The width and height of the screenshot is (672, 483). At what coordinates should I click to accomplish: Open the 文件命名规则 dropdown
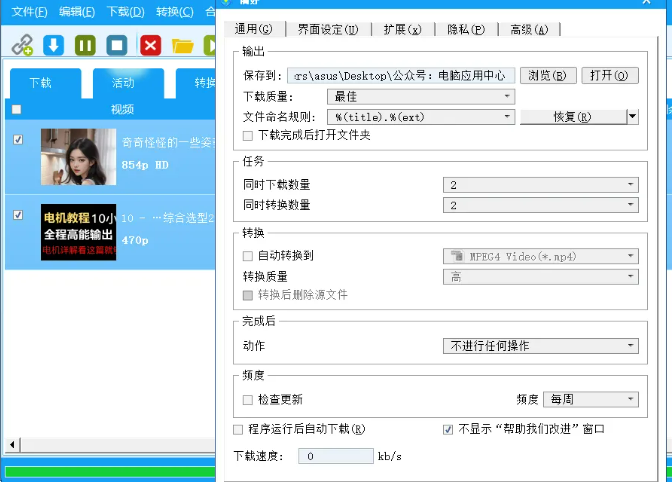click(x=421, y=117)
